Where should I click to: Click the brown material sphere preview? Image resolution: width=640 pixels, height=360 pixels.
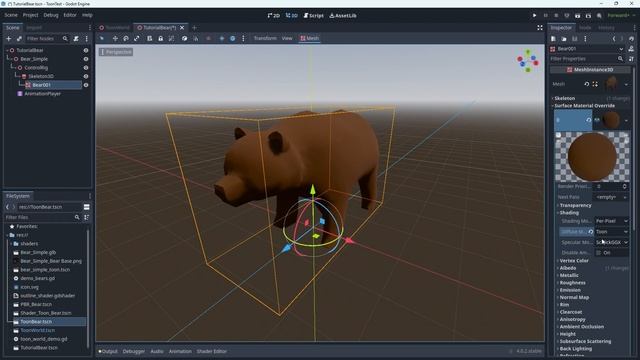coord(592,157)
